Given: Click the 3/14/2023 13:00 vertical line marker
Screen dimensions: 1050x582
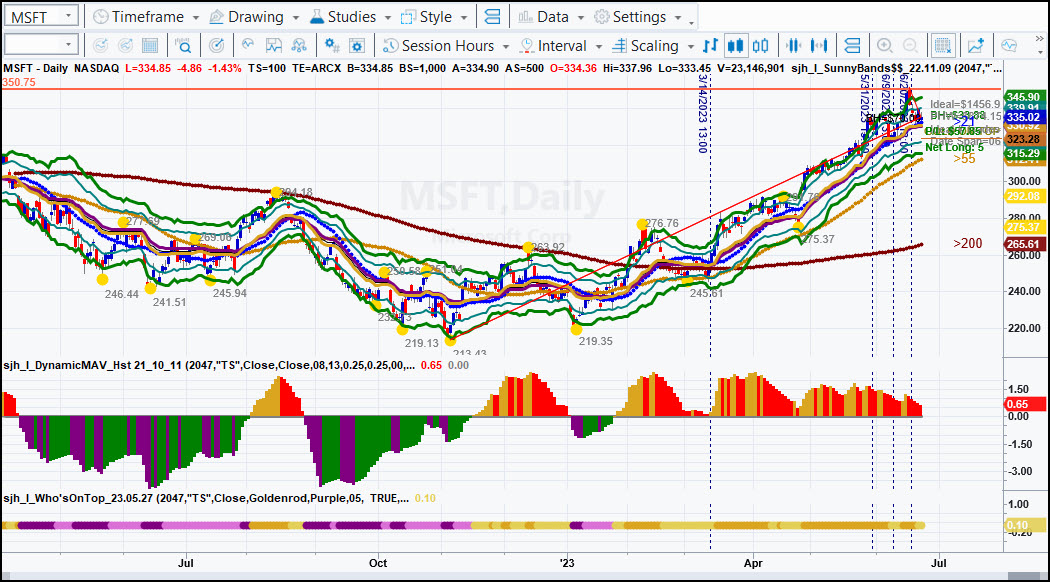Looking at the screenshot, I should (x=703, y=114).
